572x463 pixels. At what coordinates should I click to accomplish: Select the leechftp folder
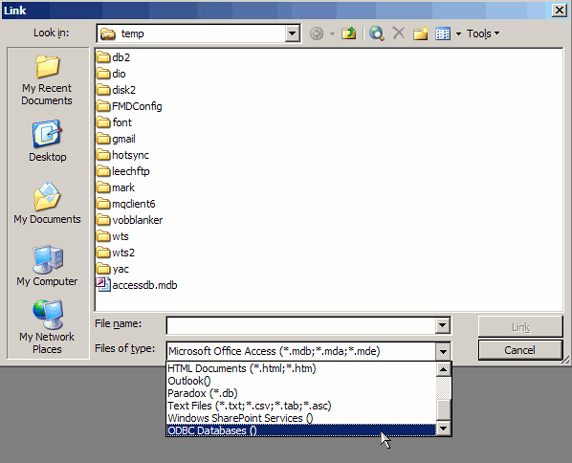123,171
